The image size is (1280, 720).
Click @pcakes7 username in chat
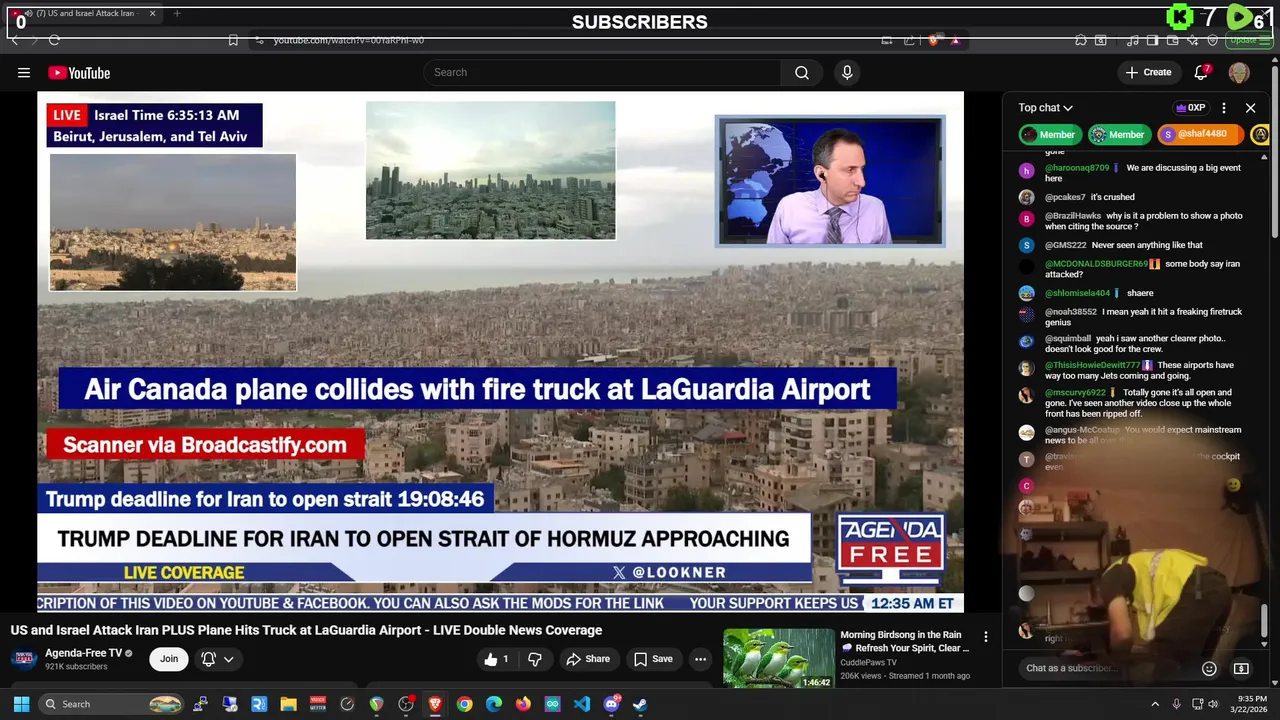point(1065,197)
